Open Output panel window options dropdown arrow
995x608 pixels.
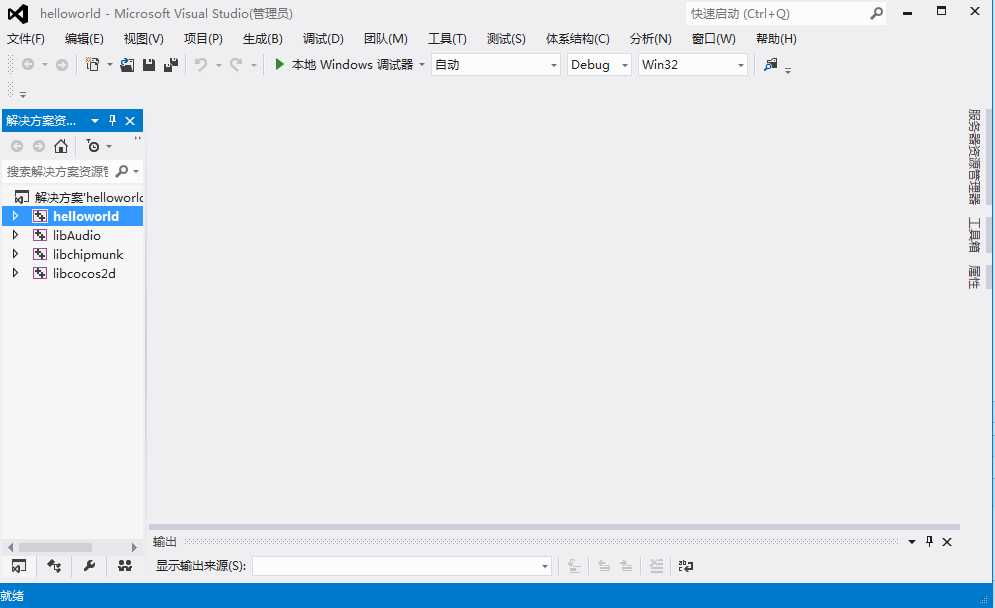(x=911, y=541)
